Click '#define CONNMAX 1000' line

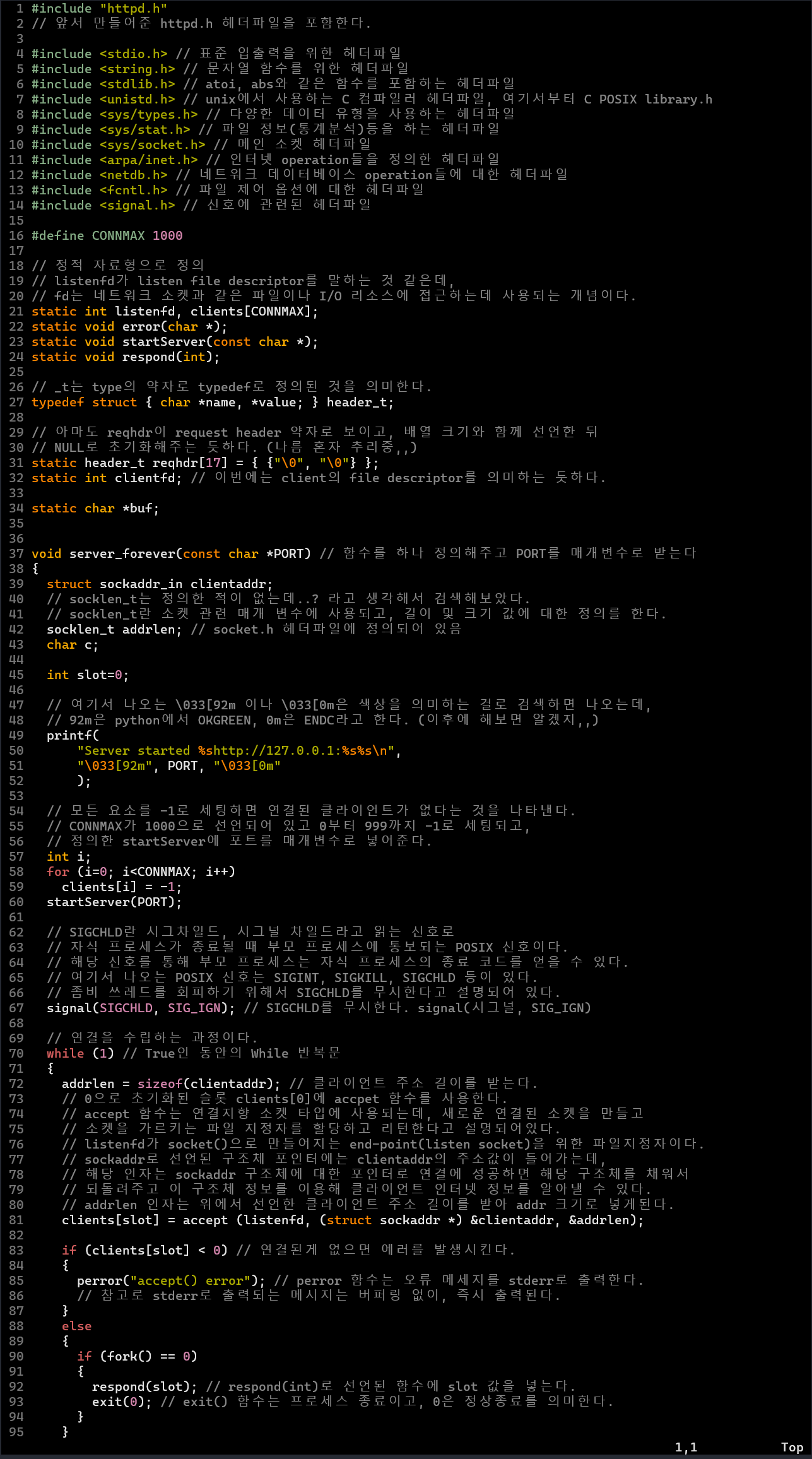point(107,235)
